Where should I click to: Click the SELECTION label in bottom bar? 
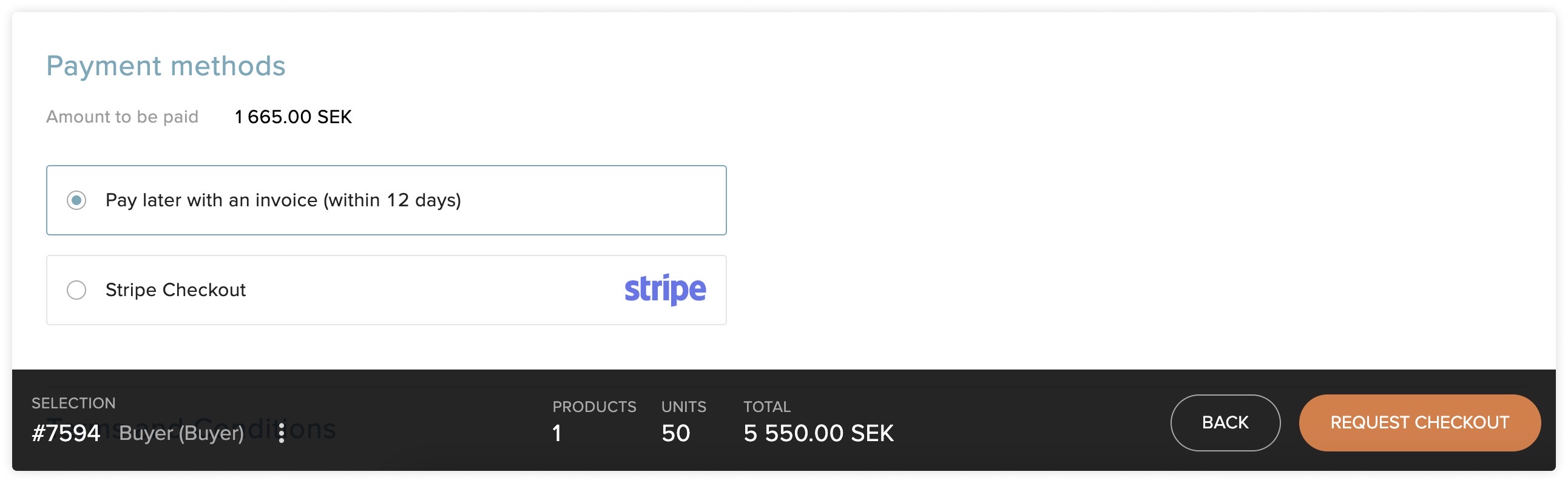[x=73, y=404]
